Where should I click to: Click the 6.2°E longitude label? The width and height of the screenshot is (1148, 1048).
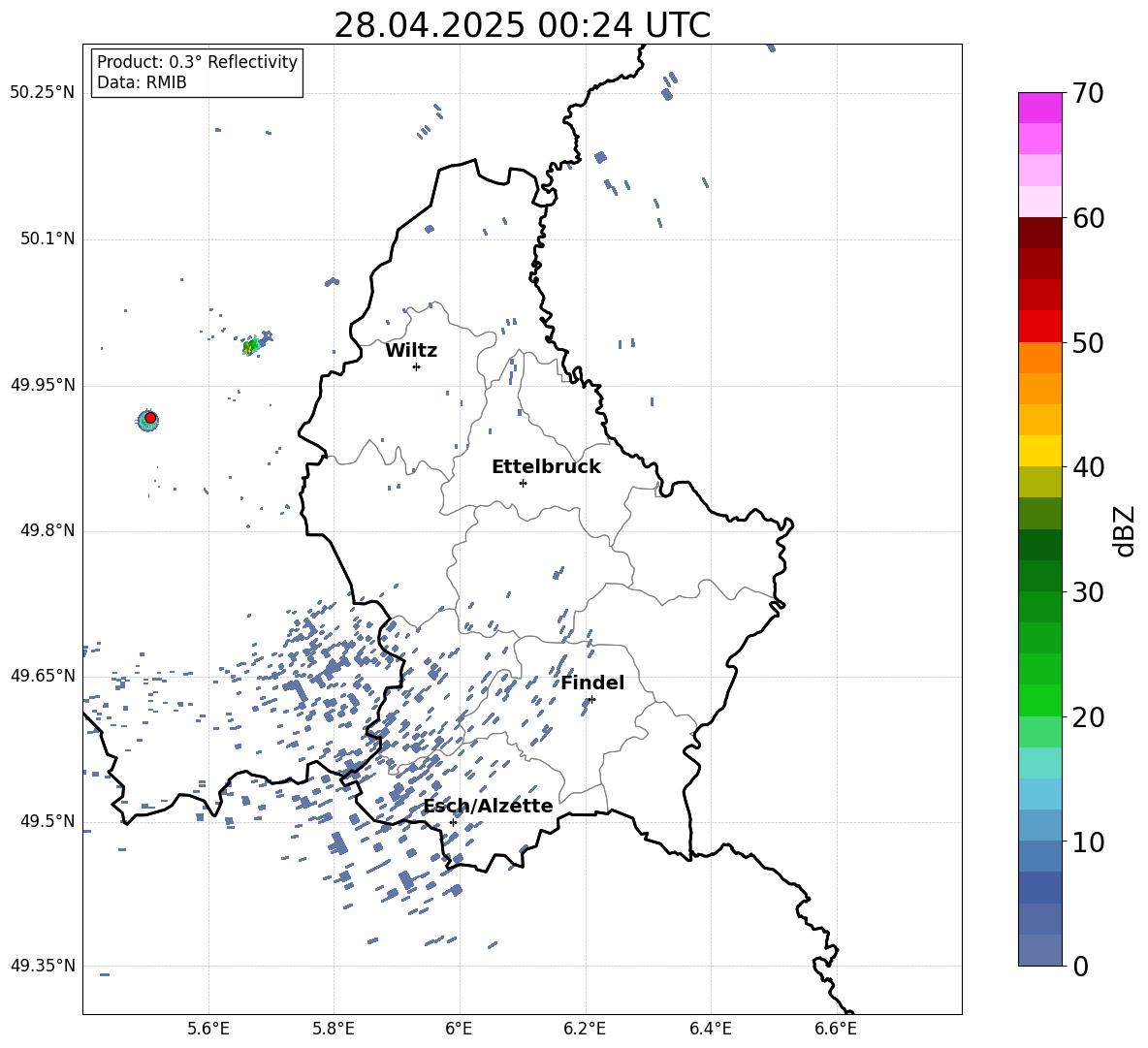click(x=585, y=1029)
